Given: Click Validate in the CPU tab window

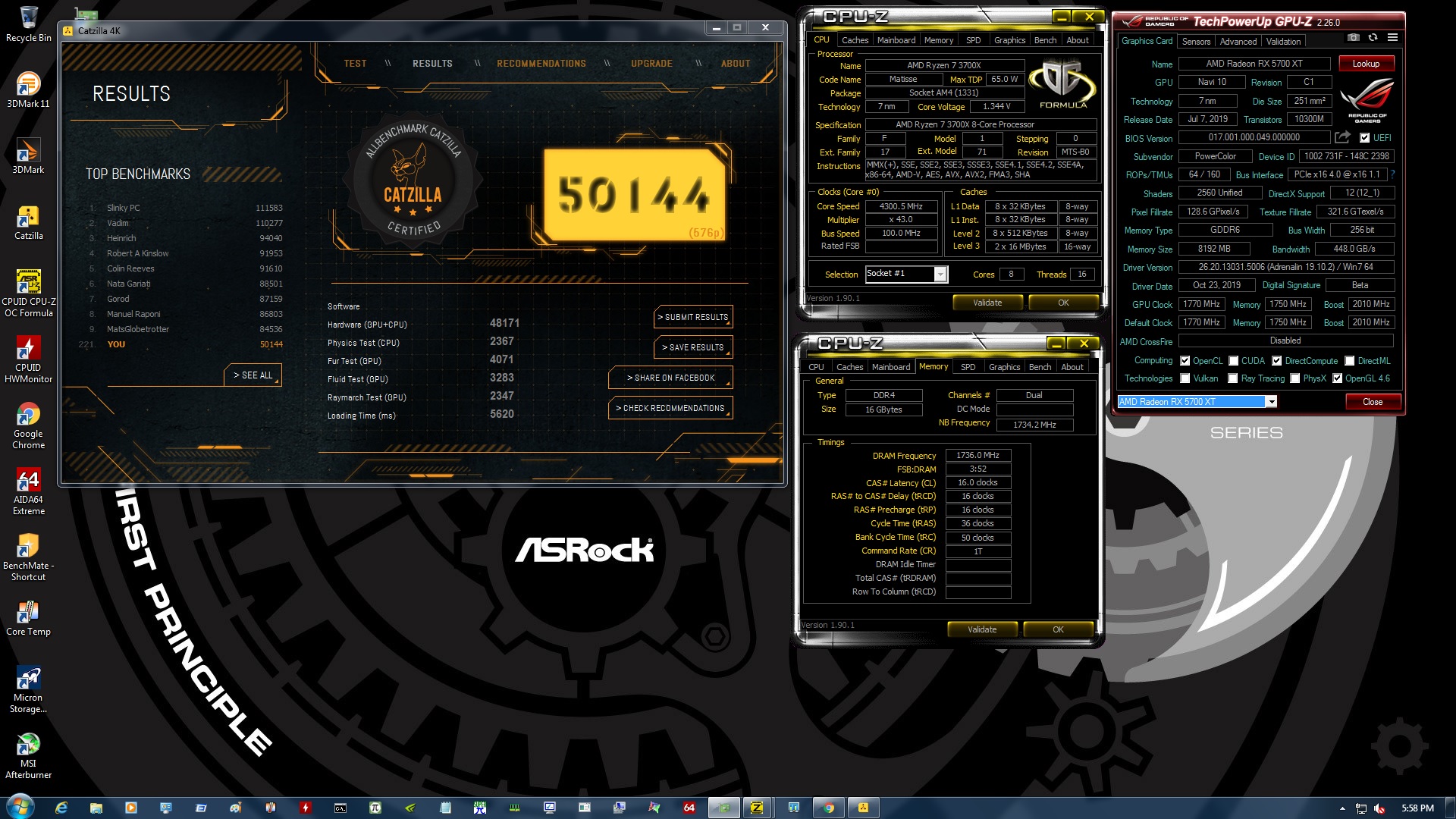Looking at the screenshot, I should [987, 303].
